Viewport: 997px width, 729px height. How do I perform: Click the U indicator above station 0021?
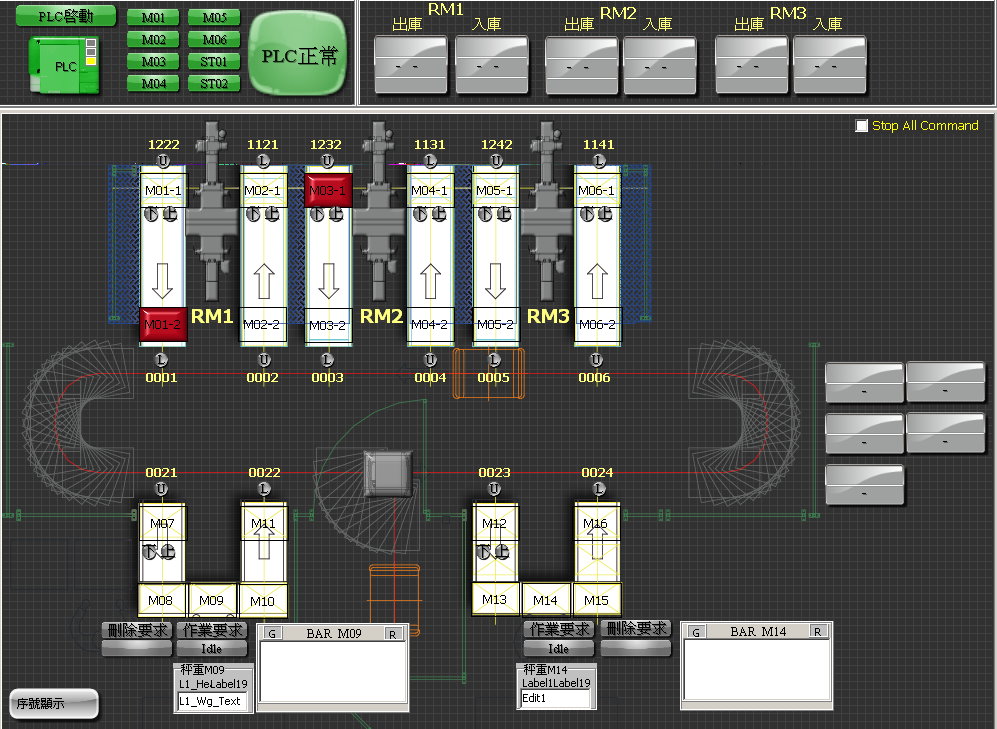click(160, 489)
